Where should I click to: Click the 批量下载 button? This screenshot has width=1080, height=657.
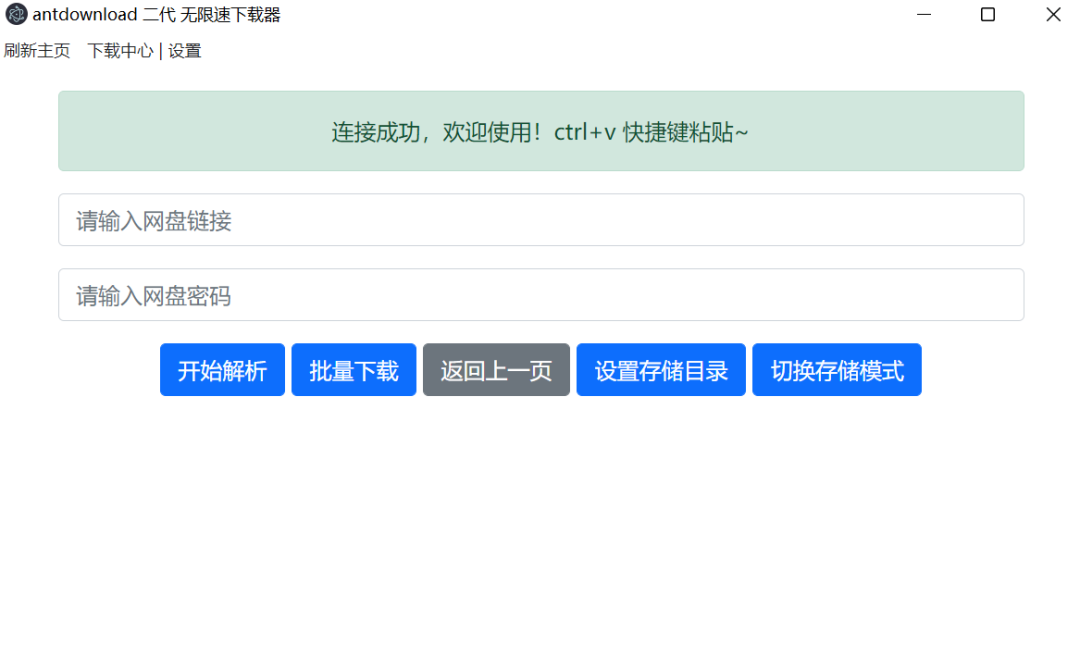tap(353, 370)
